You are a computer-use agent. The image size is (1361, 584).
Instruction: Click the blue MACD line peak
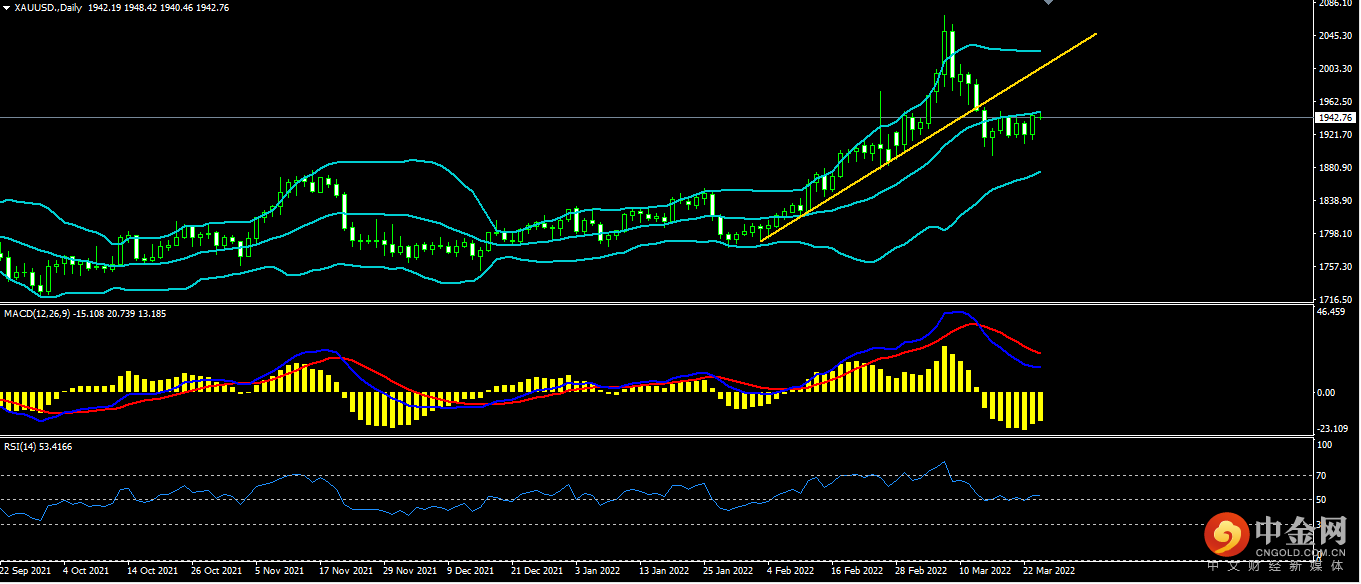click(954, 313)
